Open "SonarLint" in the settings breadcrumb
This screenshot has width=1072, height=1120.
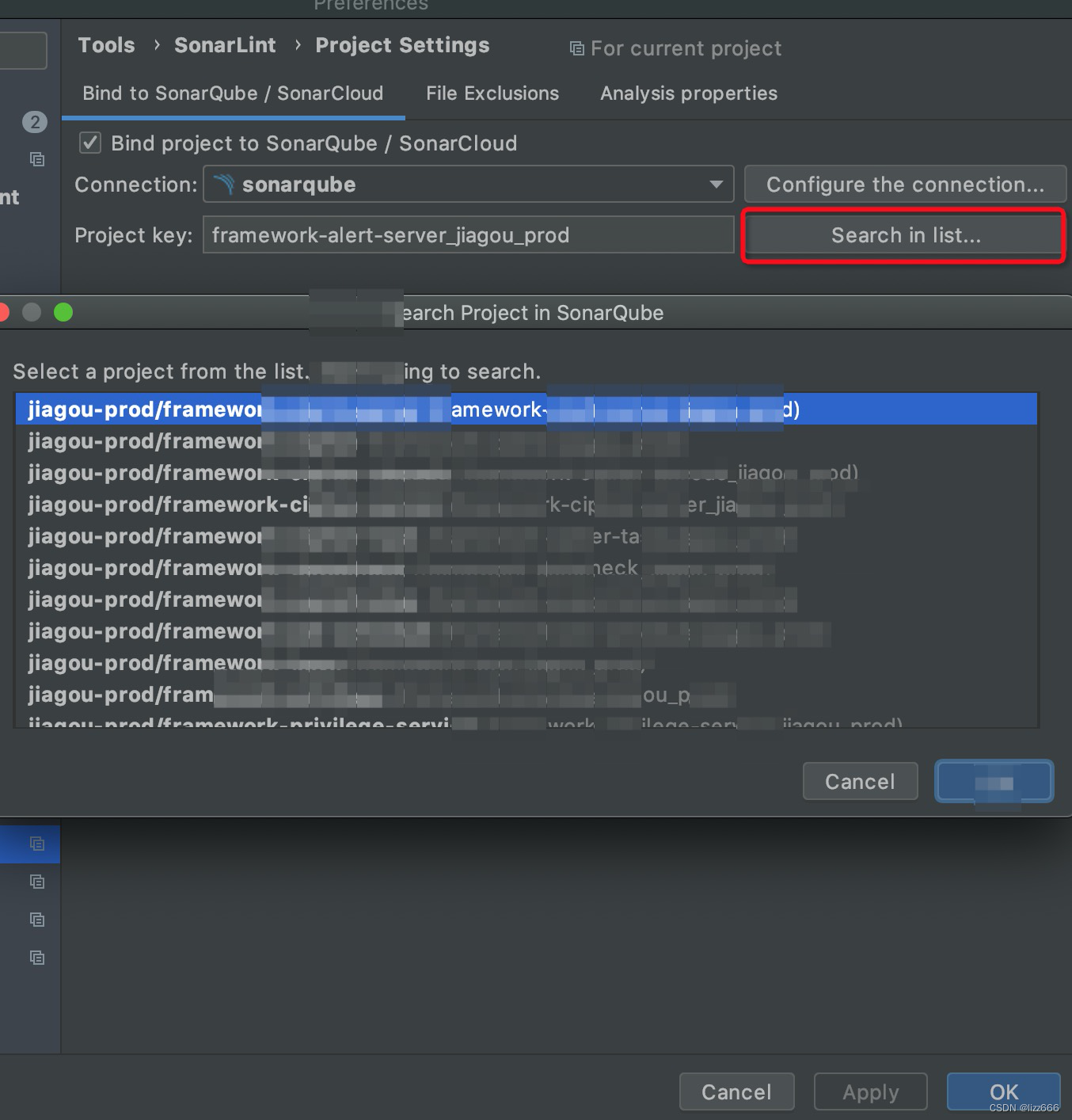225,45
